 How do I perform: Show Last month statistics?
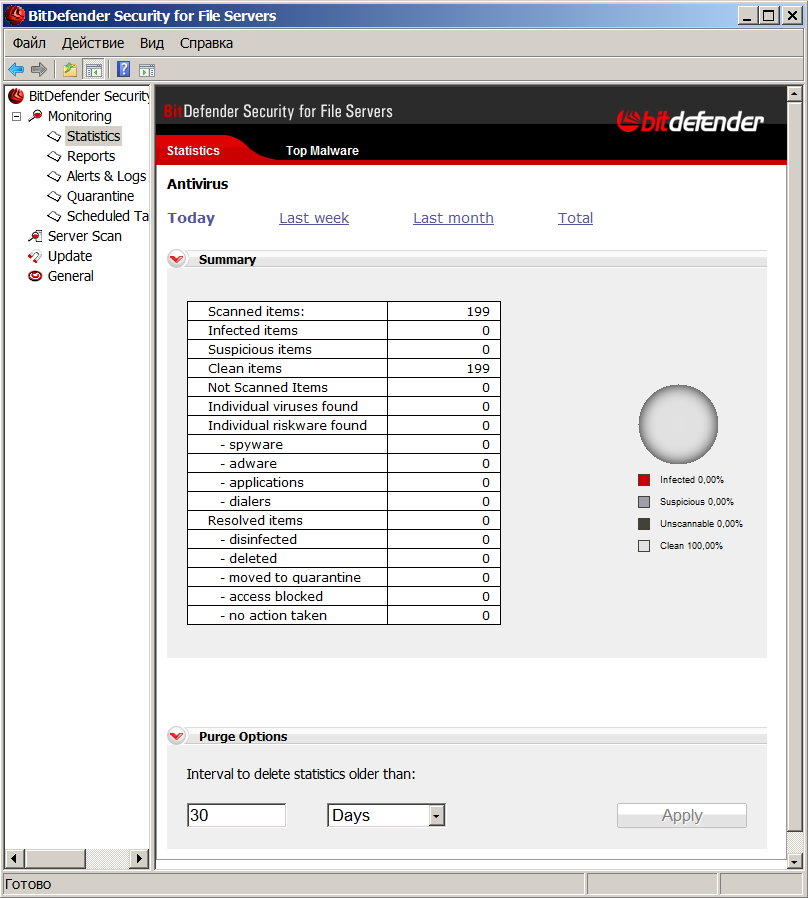pos(453,218)
